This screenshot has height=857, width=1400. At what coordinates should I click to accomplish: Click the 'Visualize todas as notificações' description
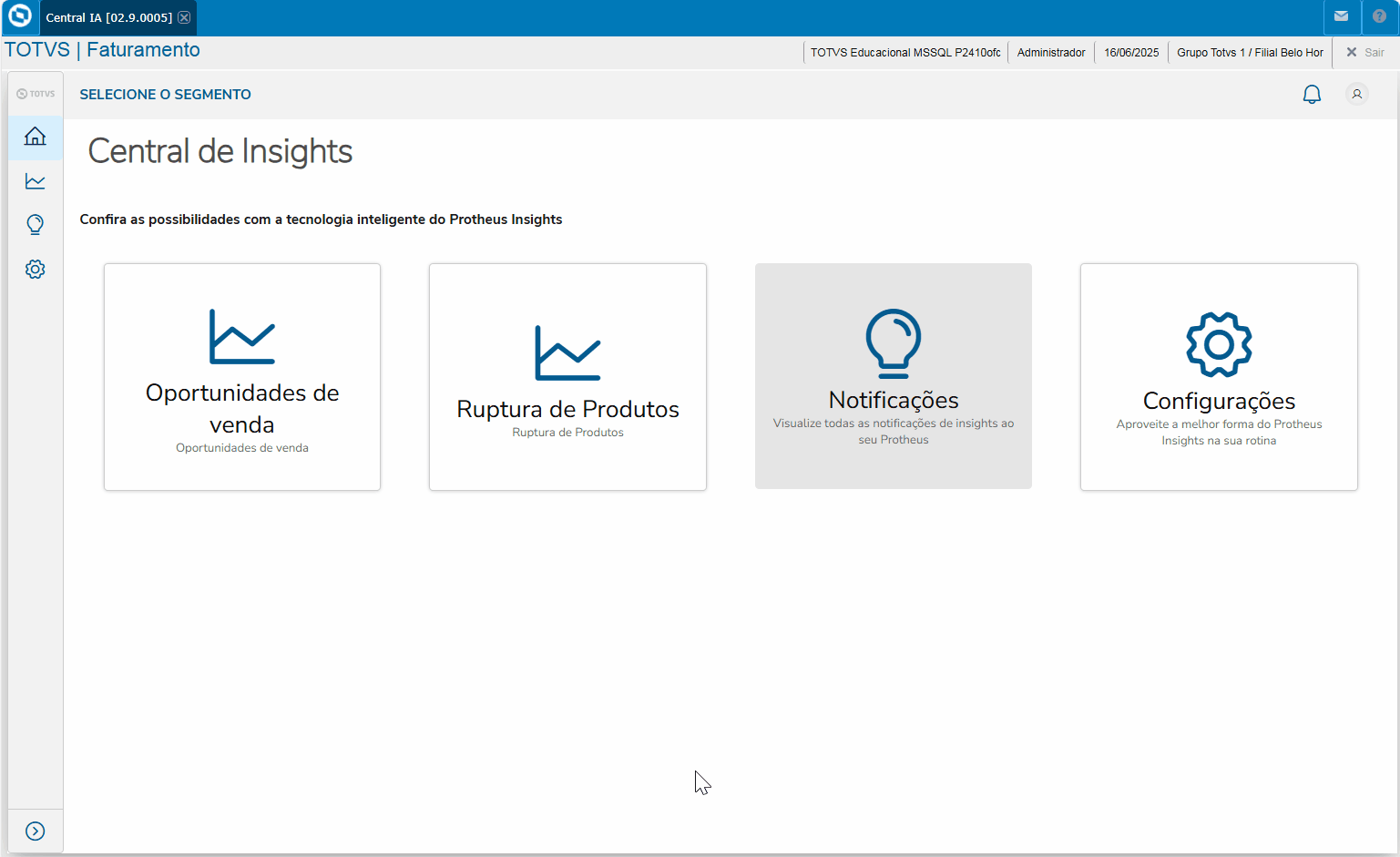[x=894, y=432]
